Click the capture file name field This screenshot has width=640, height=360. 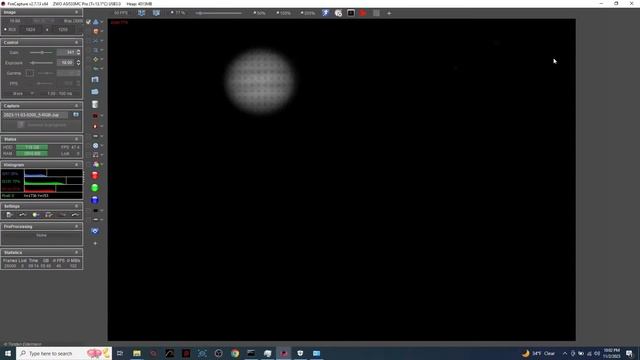pyautogui.click(x=36, y=115)
